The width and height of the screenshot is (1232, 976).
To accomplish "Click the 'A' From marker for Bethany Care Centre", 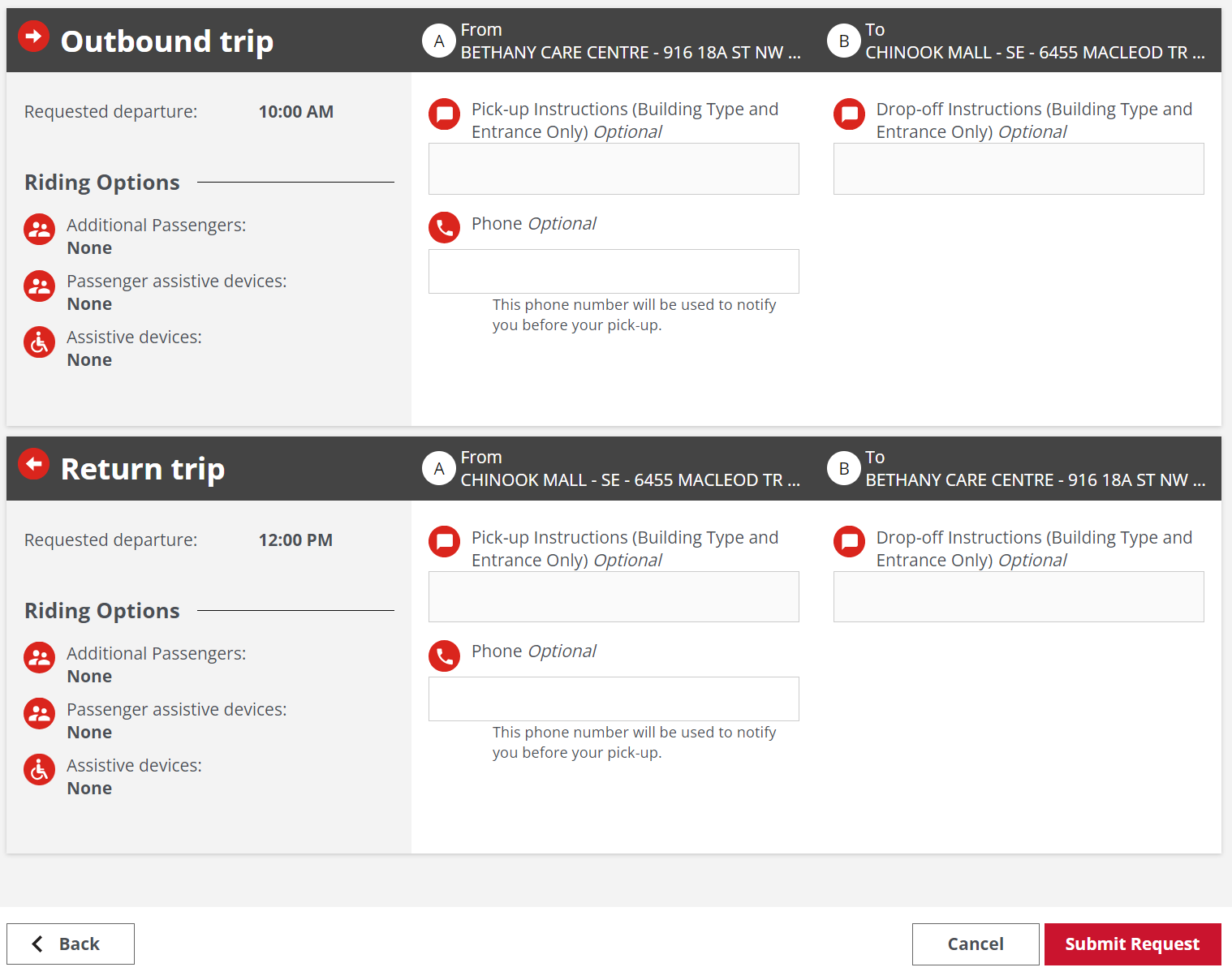I will (439, 41).
